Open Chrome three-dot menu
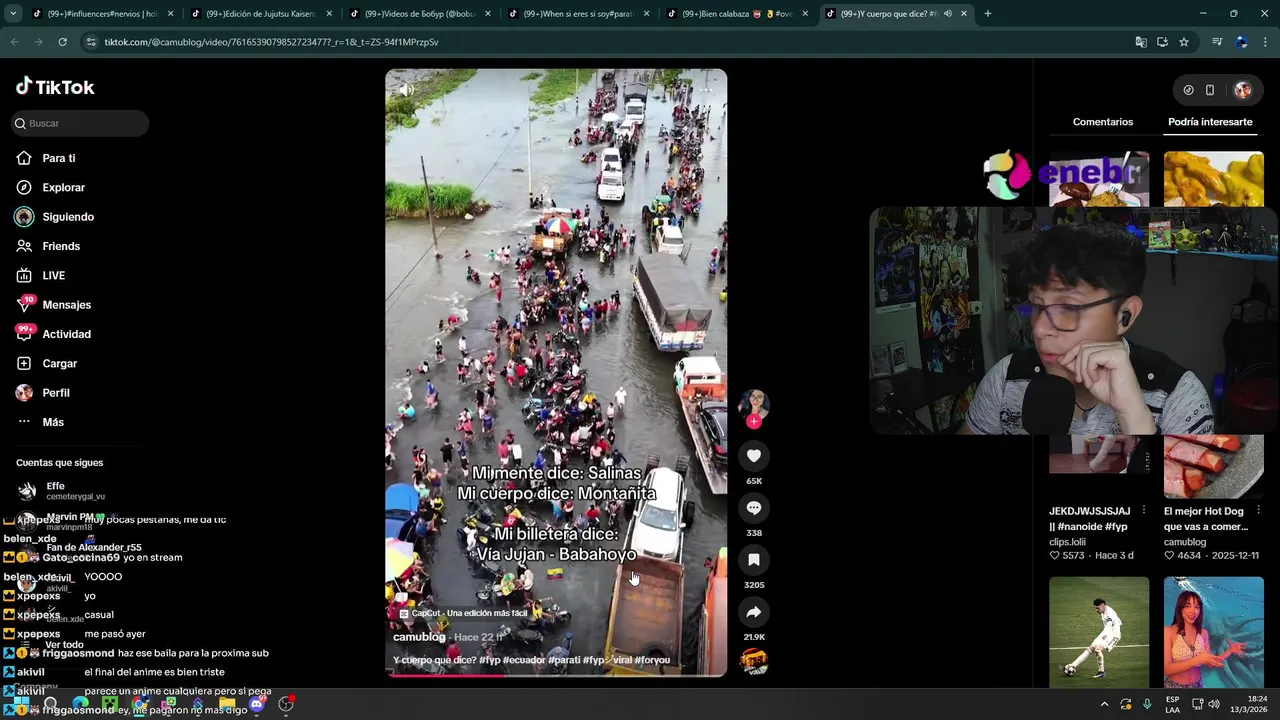The height and width of the screenshot is (720, 1280). (1266, 42)
